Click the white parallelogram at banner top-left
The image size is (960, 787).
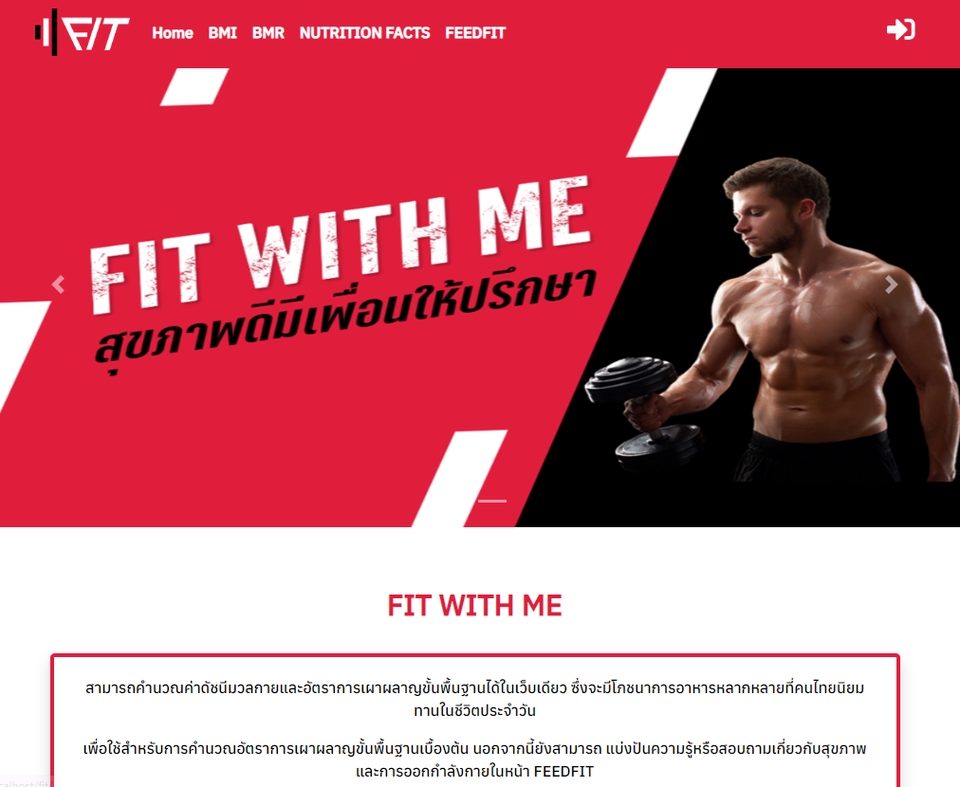194,86
